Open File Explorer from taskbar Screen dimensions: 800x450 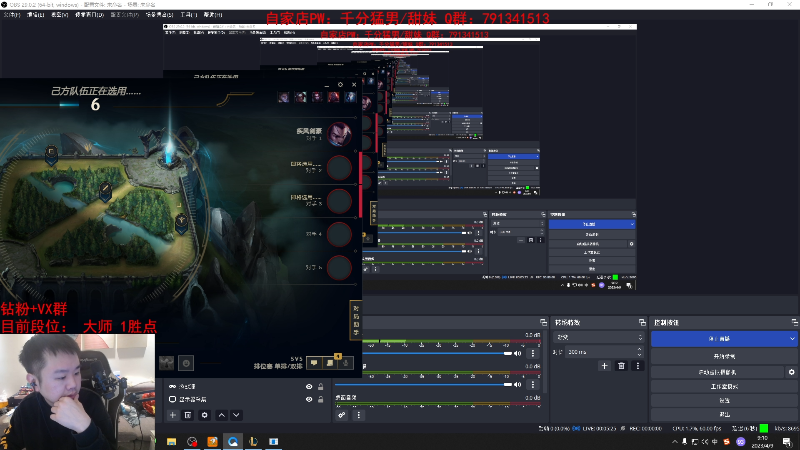tap(171, 441)
